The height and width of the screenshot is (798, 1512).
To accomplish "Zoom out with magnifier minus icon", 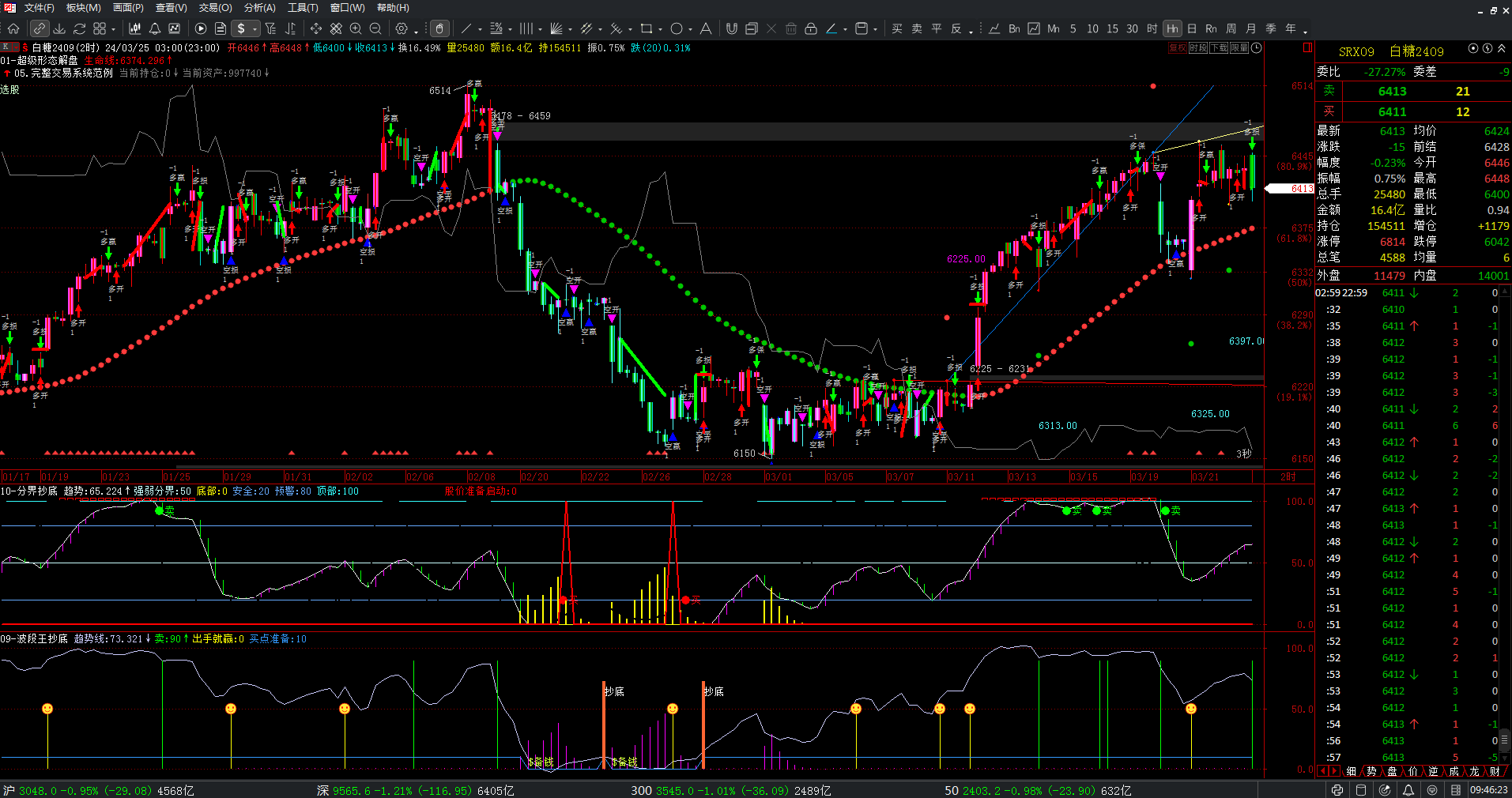I will coord(375,28).
